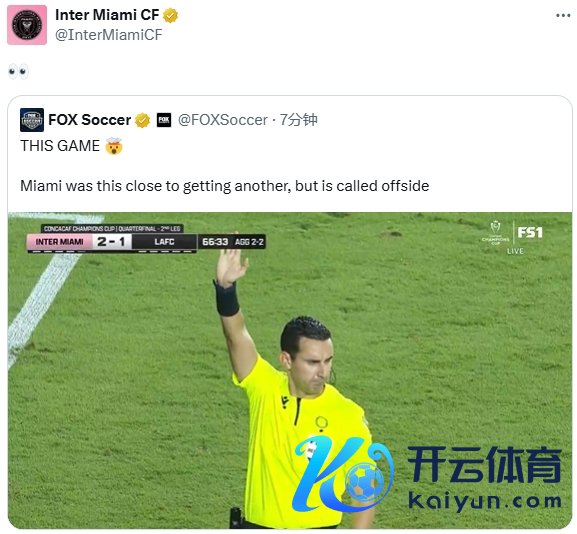Screen dimensions: 577x534
Task: Click Inter Miami CF gold verified badge
Action: pos(170,15)
